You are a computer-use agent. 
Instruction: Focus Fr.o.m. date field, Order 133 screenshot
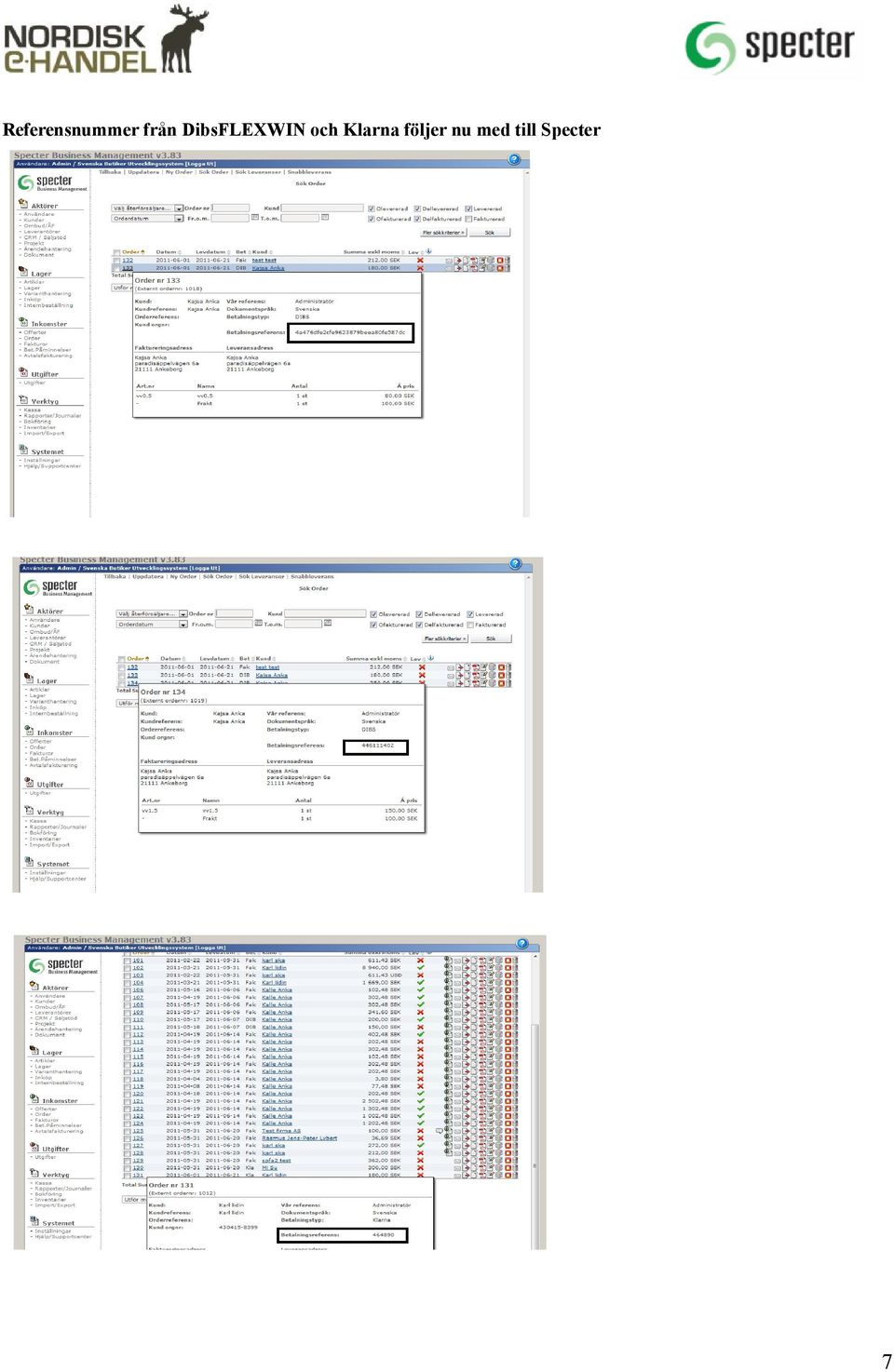coord(230,219)
